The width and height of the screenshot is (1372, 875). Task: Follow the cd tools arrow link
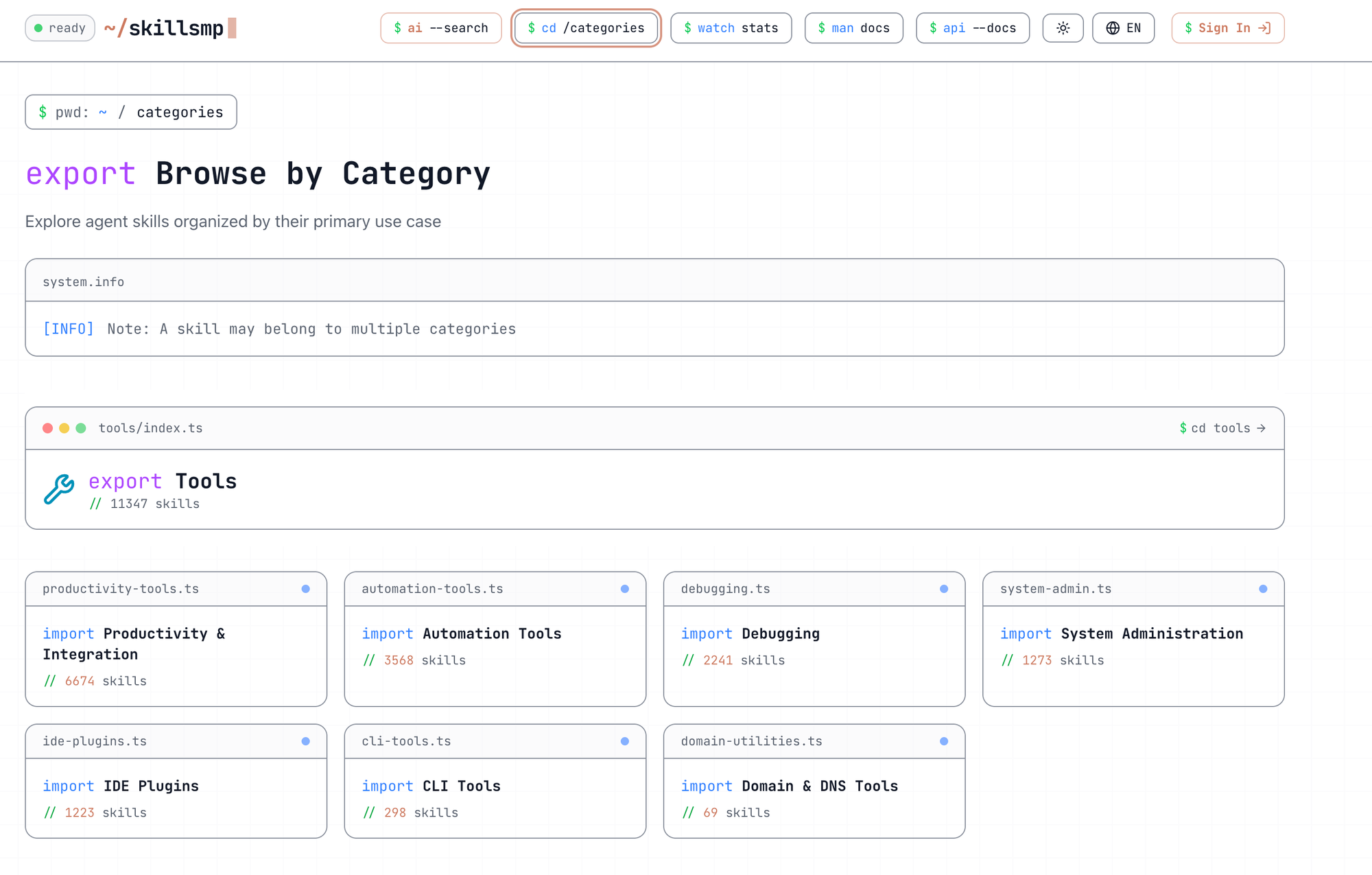point(1222,428)
